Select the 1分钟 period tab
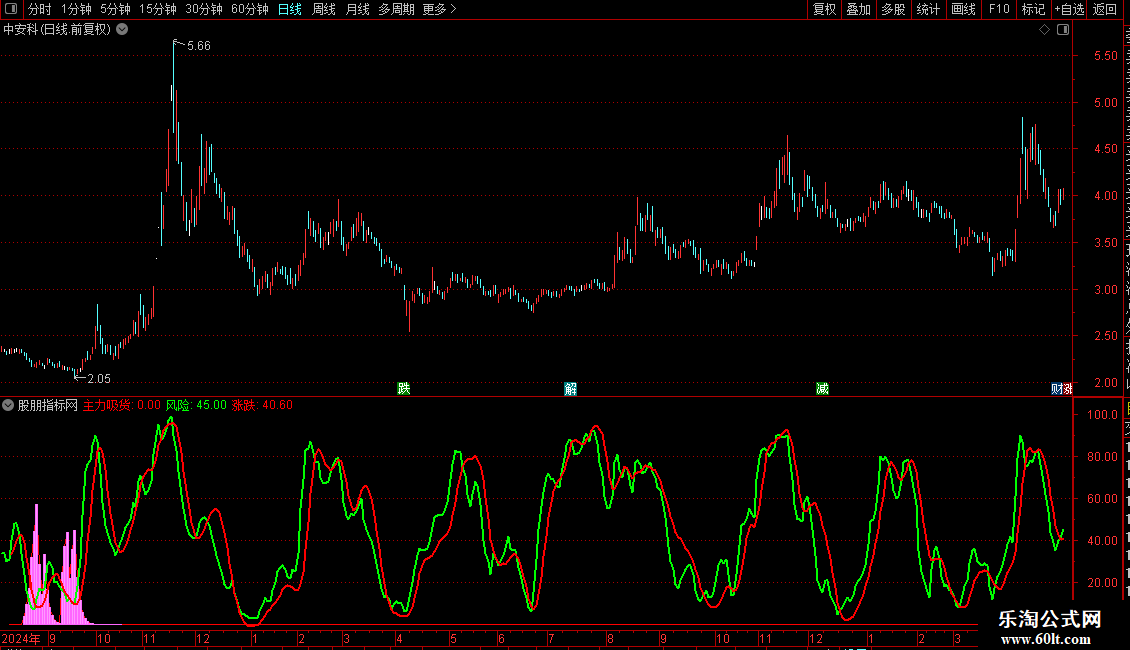 pyautogui.click(x=76, y=9)
